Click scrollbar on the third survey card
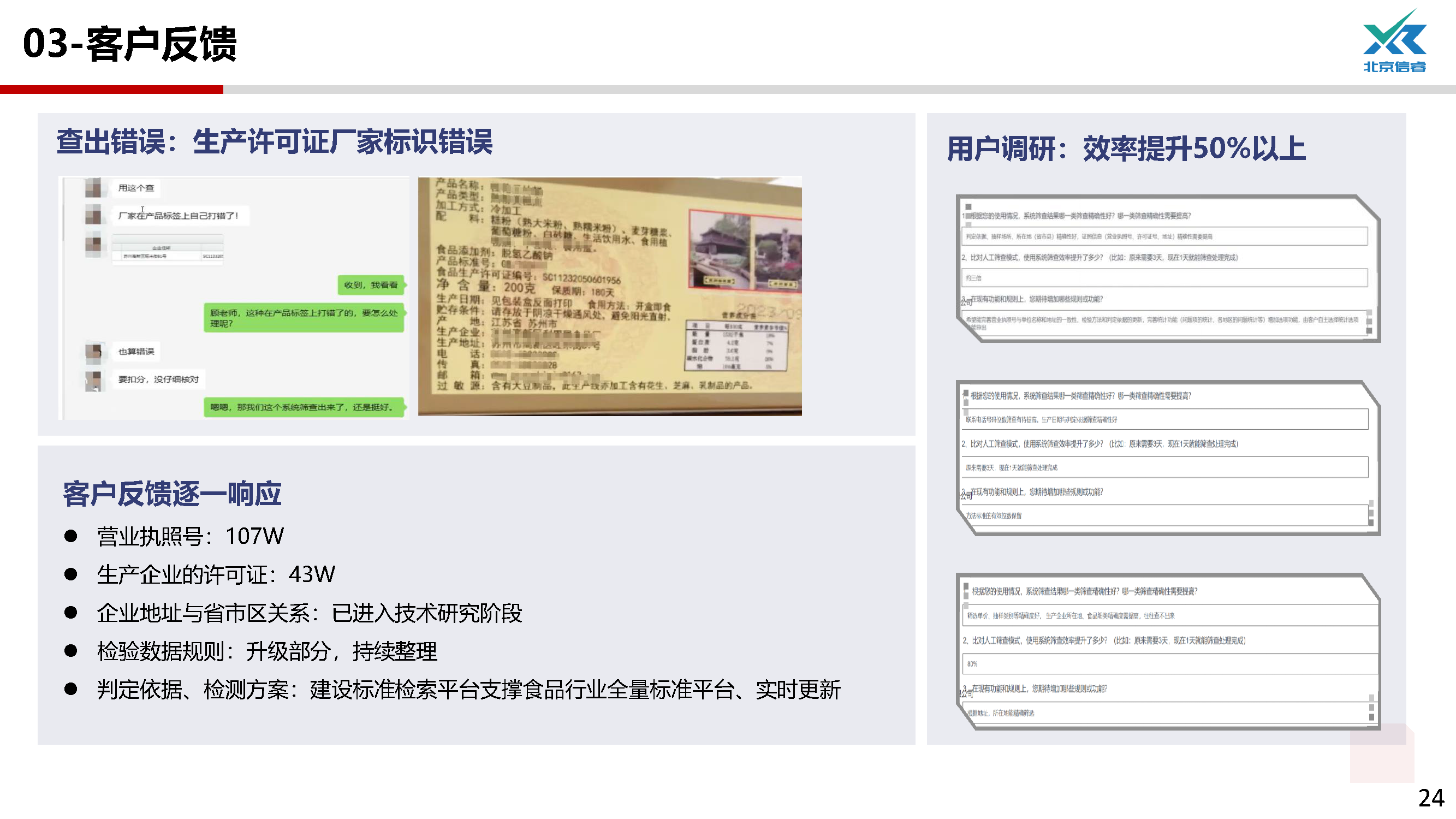Image resolution: width=1456 pixels, height=819 pixels. click(1371, 708)
